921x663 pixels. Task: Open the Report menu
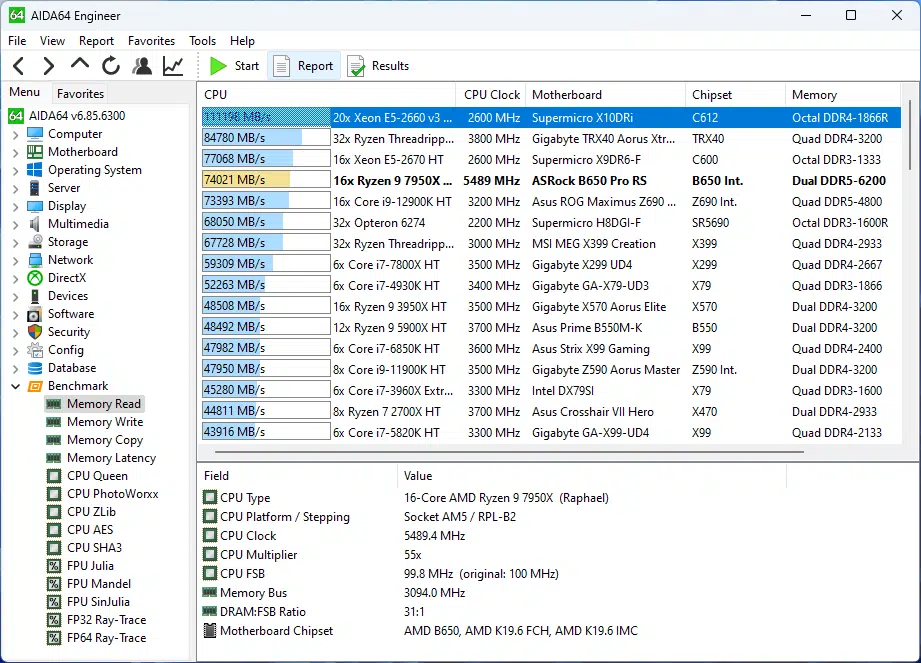96,41
